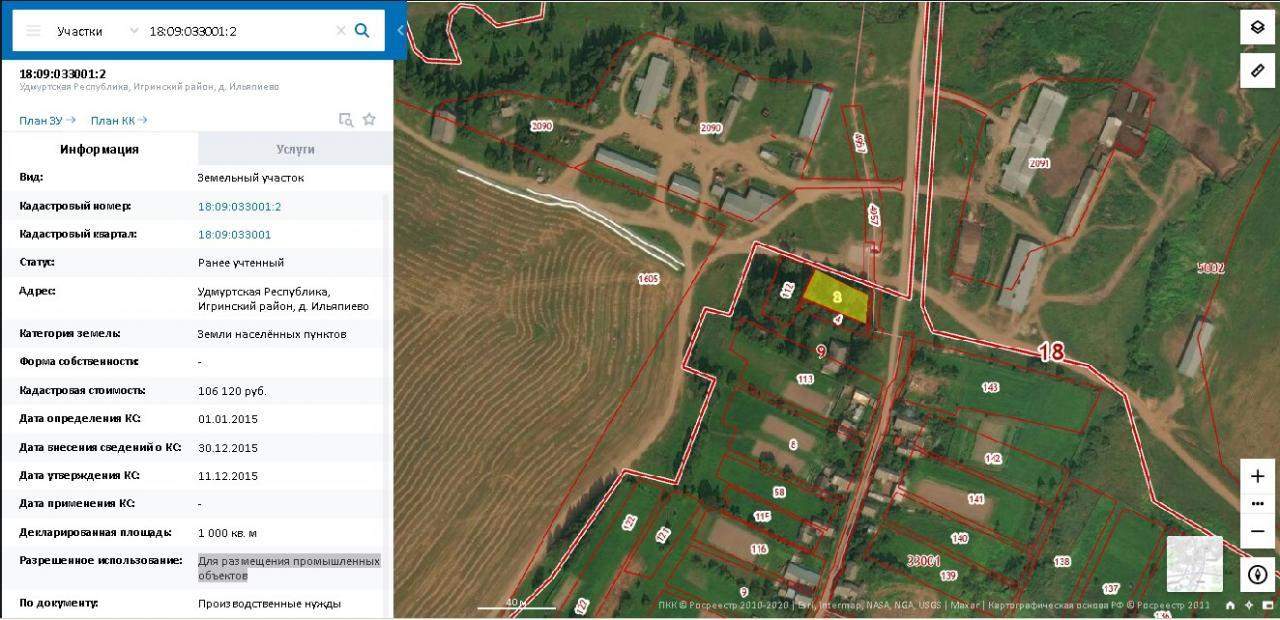
Task: Select the Информация tab
Action: click(99, 149)
